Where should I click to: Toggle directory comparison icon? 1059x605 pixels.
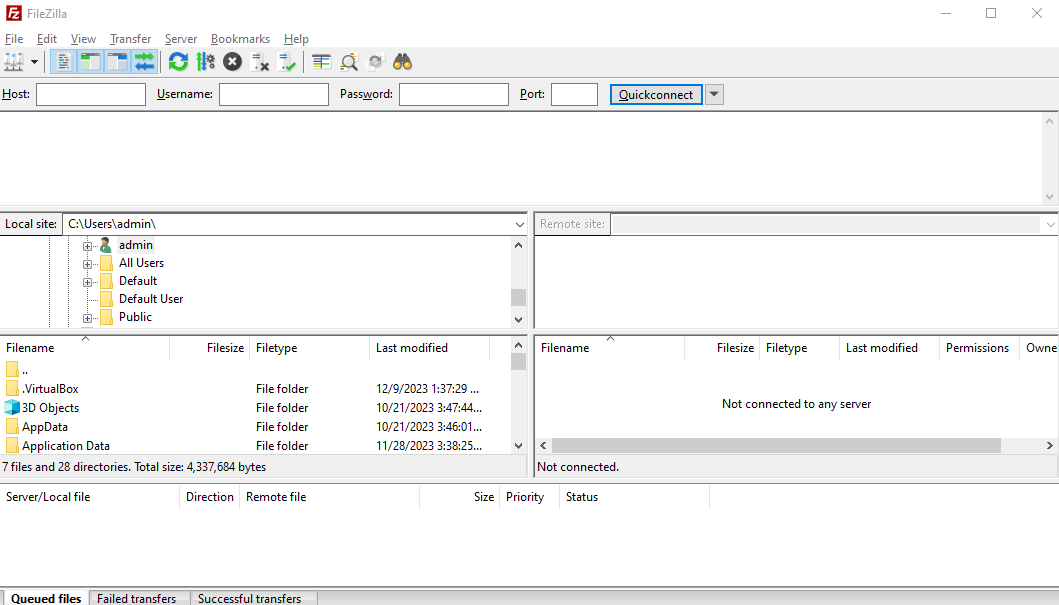coord(348,62)
